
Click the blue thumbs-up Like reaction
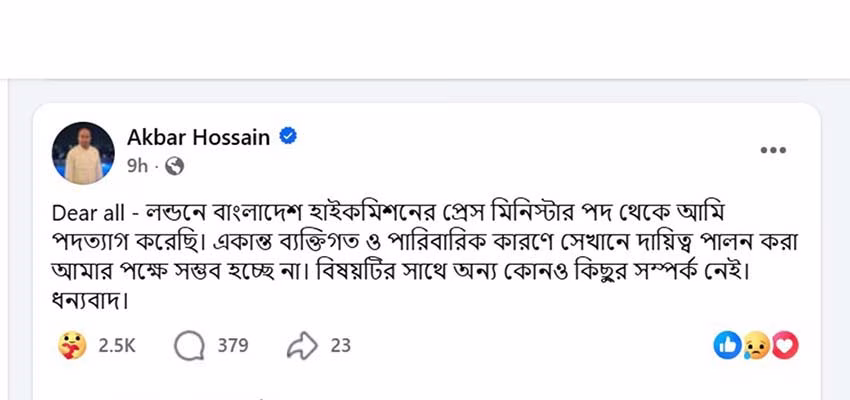[x=726, y=346]
